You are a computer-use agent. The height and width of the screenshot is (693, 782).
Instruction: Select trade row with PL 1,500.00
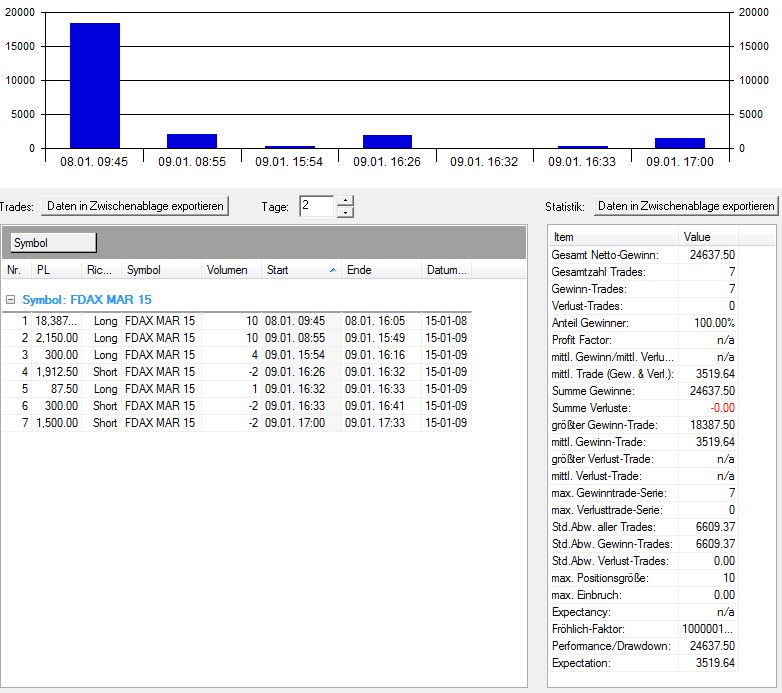click(237, 422)
